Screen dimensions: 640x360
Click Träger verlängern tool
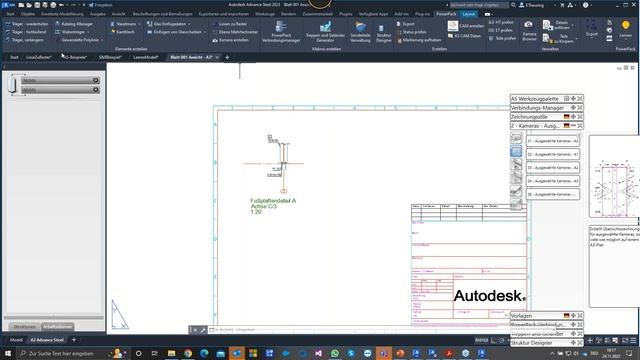point(24,40)
